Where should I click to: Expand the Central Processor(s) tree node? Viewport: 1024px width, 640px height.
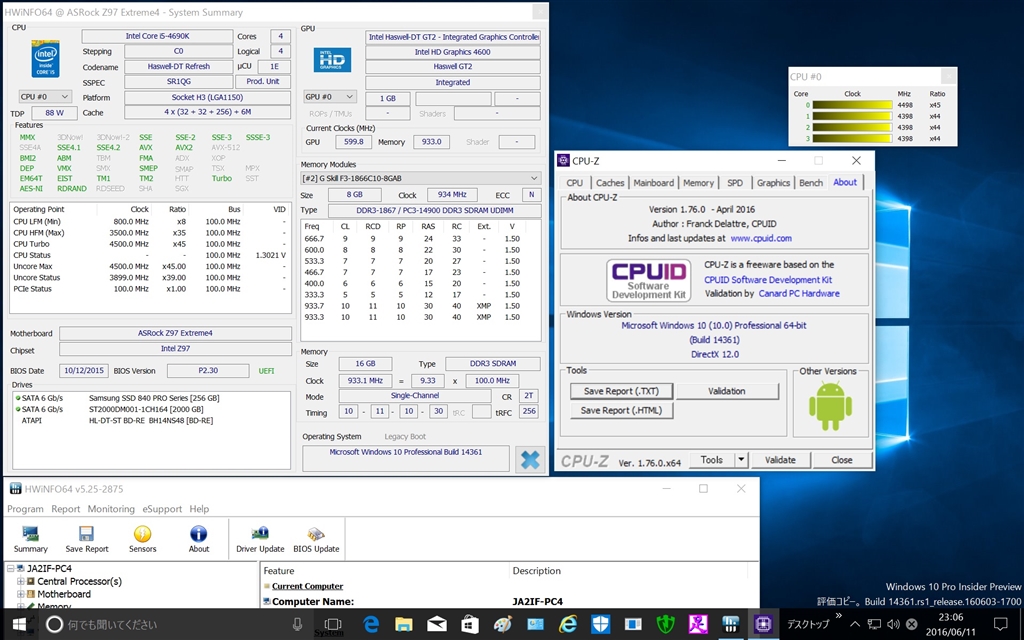tap(22, 581)
